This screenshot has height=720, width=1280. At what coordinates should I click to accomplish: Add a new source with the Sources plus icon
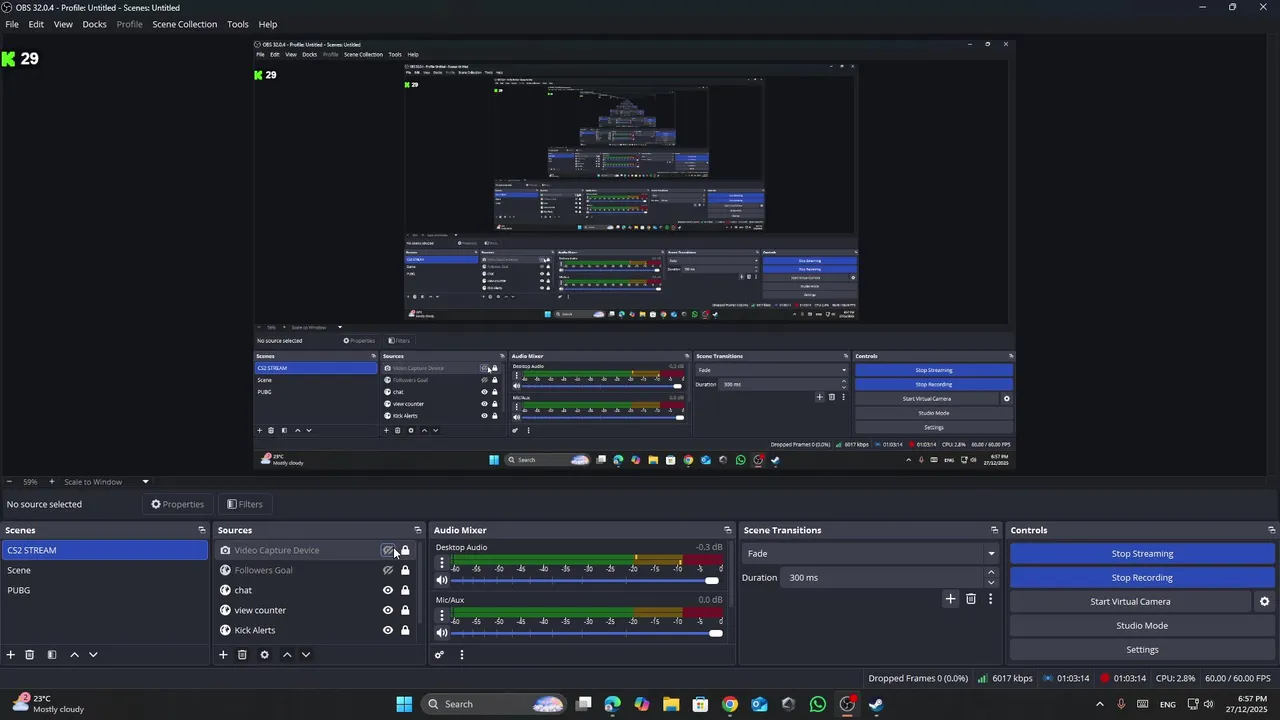223,655
